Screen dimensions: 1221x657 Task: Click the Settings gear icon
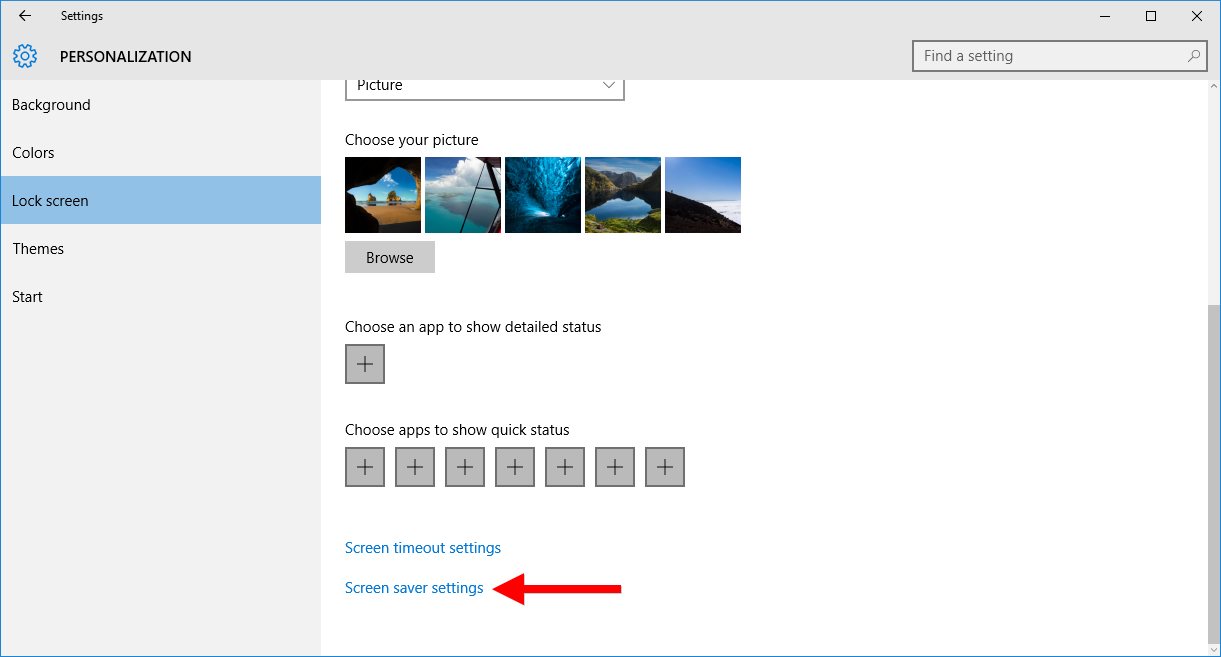click(x=25, y=56)
